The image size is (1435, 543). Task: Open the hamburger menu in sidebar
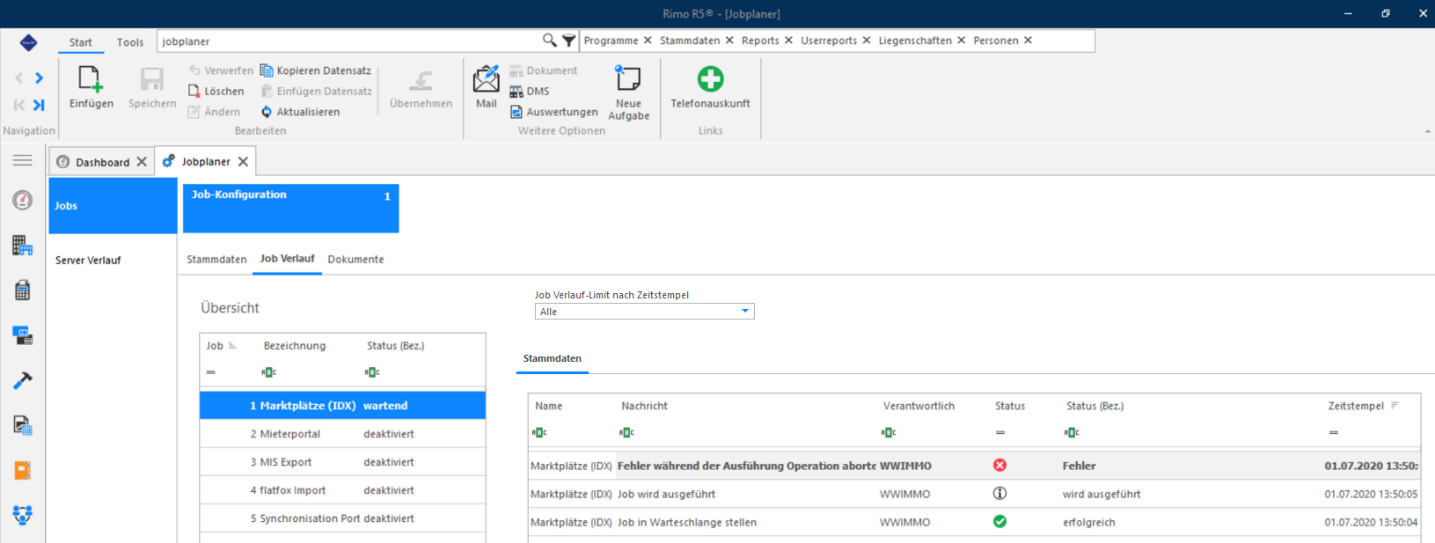(x=22, y=160)
